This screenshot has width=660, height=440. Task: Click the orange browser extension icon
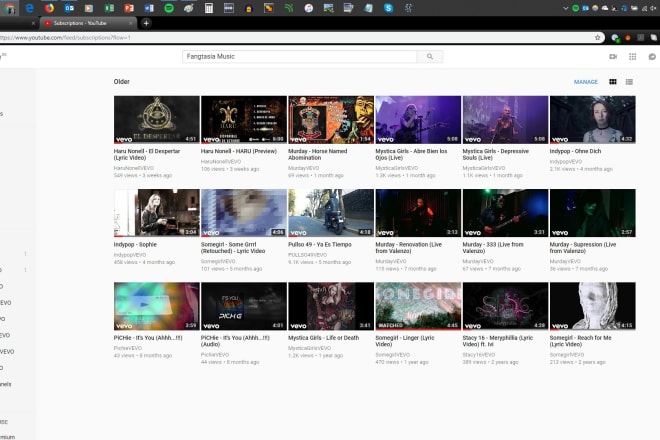(628, 37)
